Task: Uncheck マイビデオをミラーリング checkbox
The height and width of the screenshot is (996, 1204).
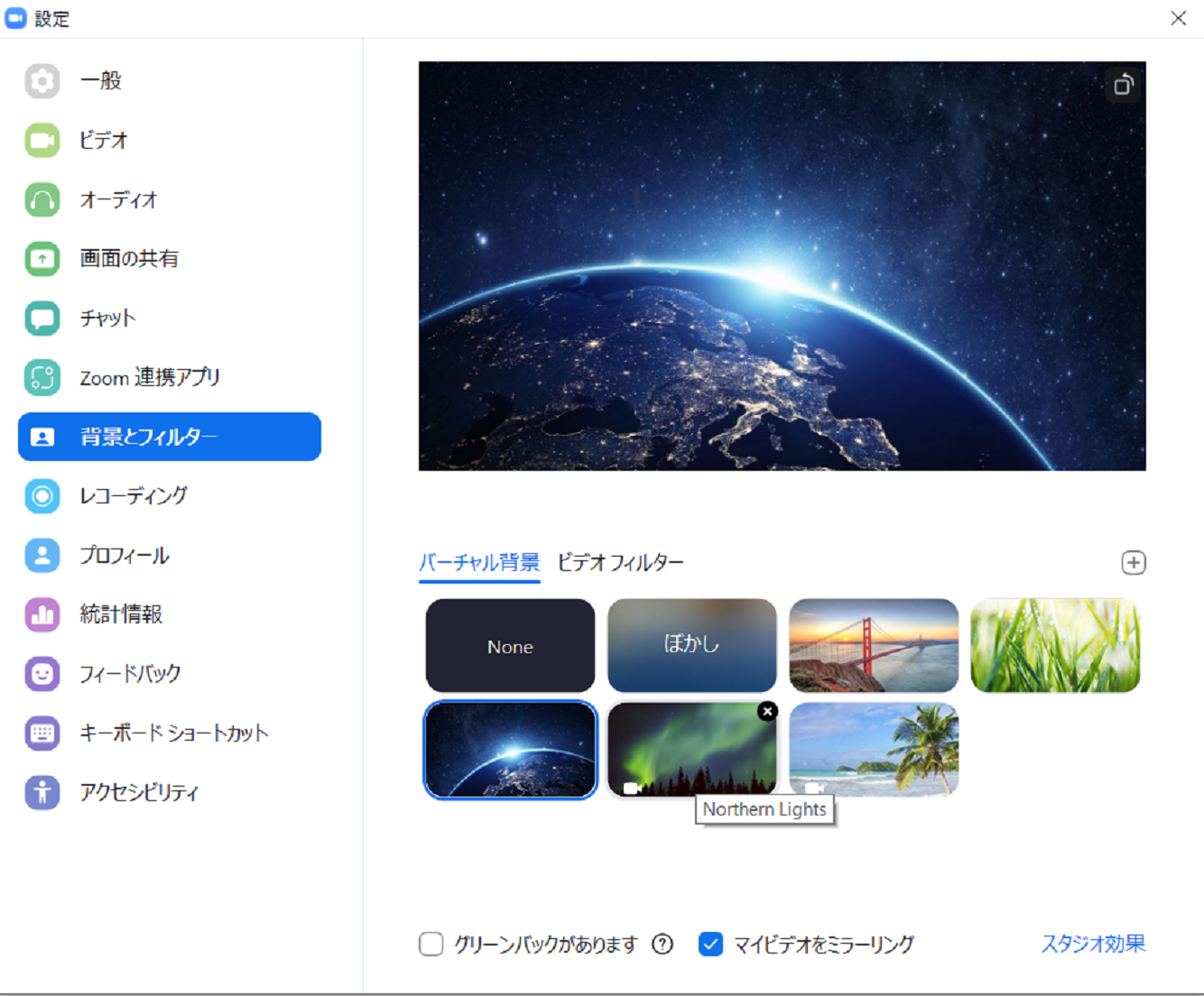Action: pyautogui.click(x=711, y=945)
